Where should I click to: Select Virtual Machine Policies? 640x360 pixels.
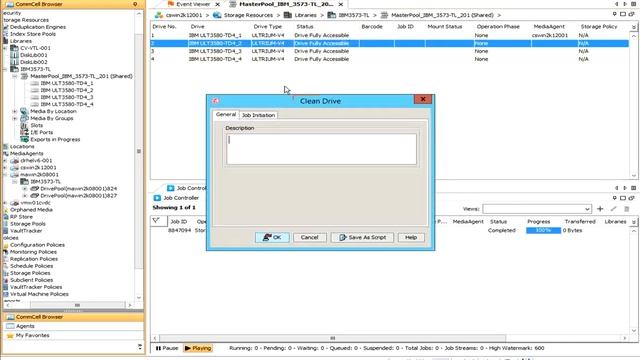point(39,294)
